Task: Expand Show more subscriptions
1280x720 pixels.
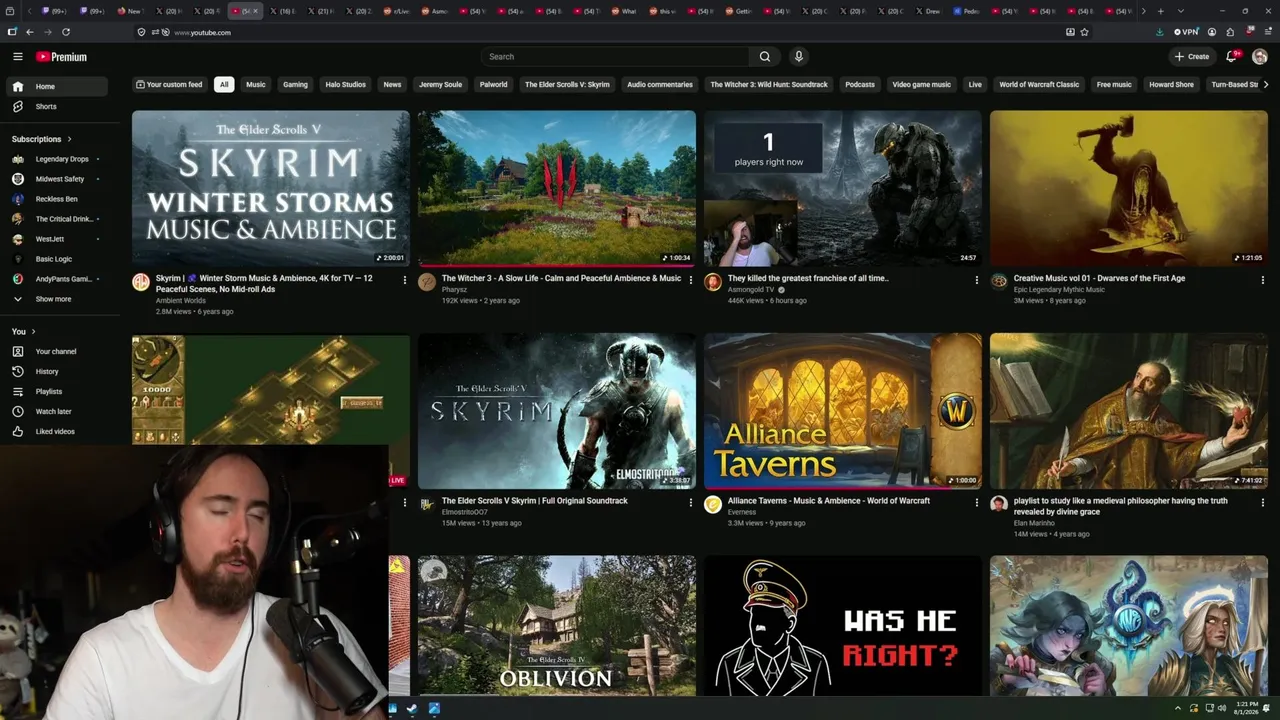Action: tap(58, 299)
